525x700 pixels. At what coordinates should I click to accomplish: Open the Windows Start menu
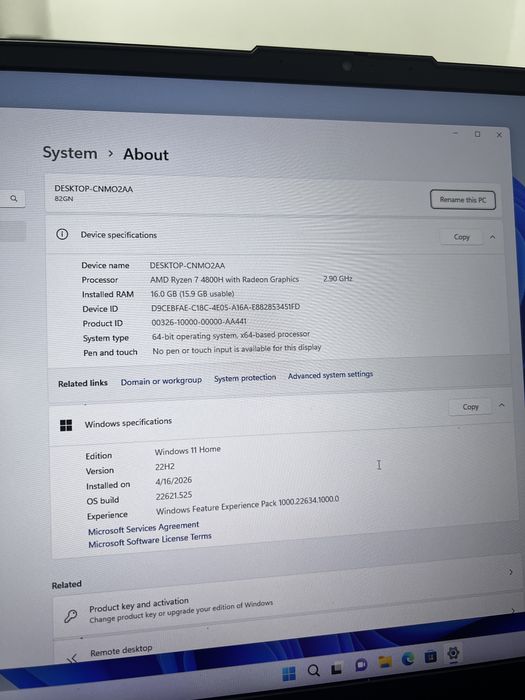tap(289, 673)
